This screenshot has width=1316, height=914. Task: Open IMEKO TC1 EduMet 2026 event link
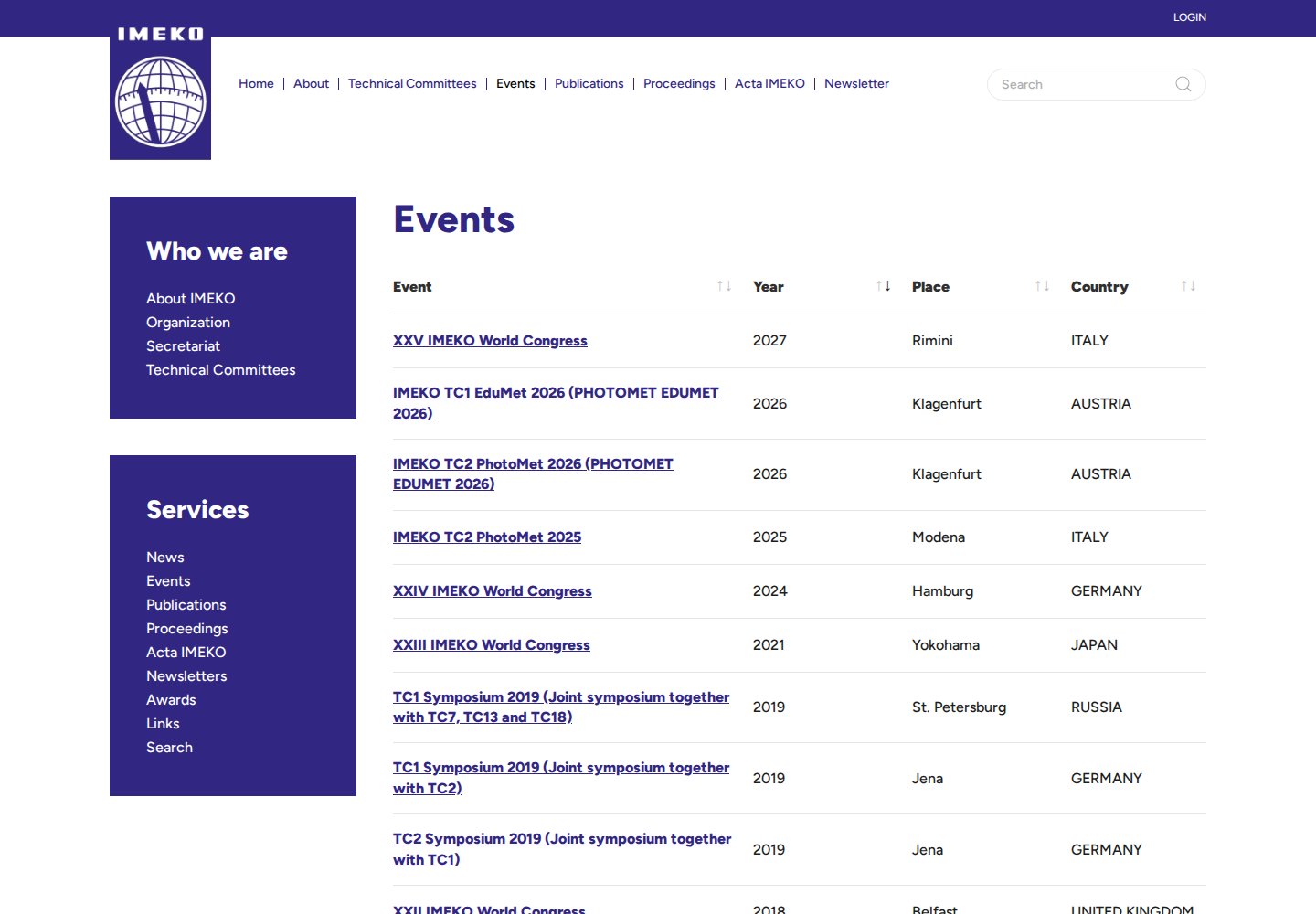[556, 402]
